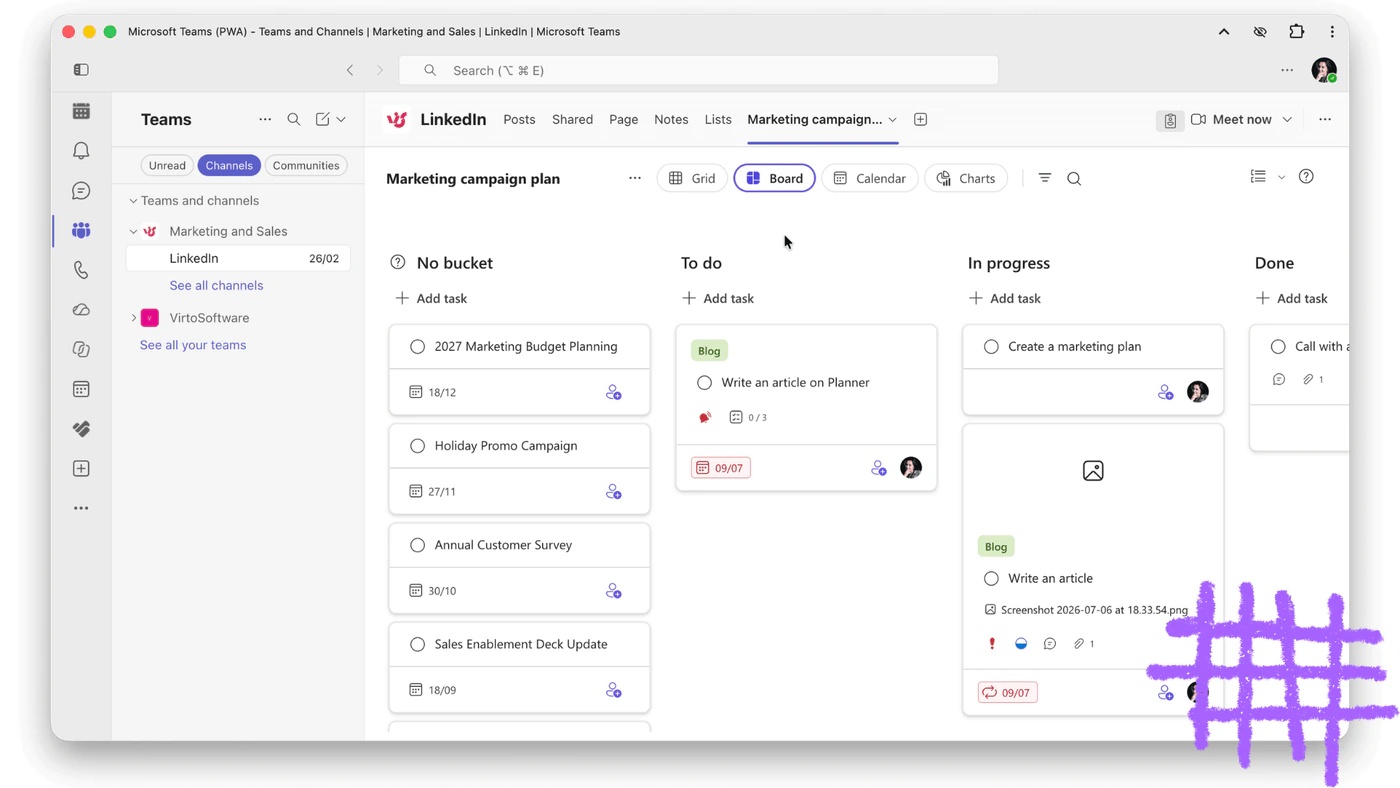
Task: Open Apps plus icon in left rail
Action: tap(81, 469)
